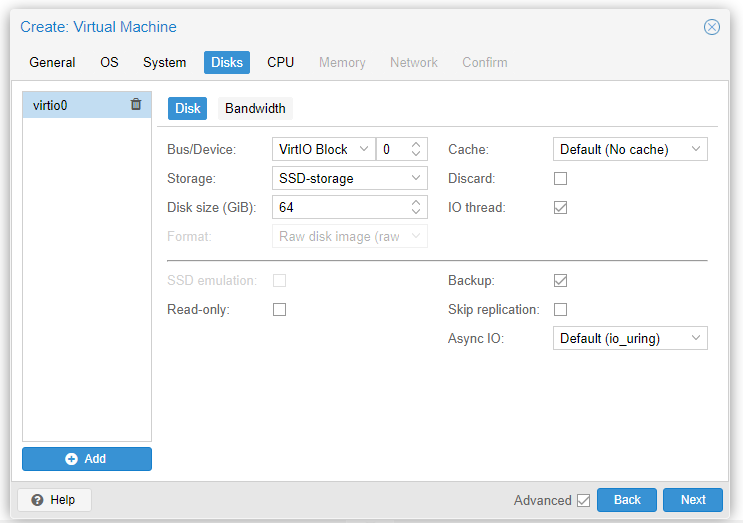The width and height of the screenshot is (743, 523).
Task: Decrease disk size with down arrow
Action: coord(416,212)
